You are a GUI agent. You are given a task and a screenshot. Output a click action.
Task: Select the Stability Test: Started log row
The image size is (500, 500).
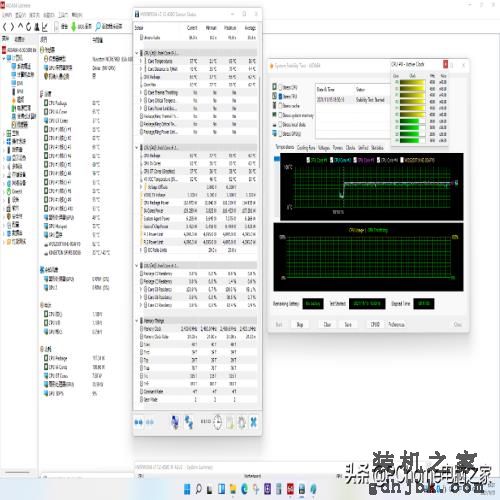tap(352, 100)
